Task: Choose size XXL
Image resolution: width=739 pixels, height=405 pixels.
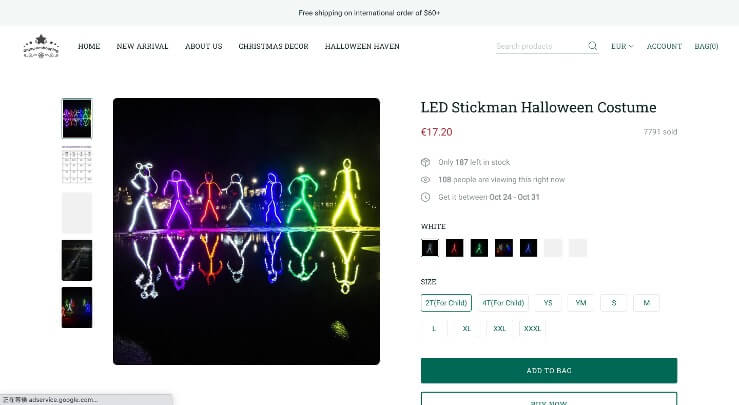Action: [x=499, y=328]
